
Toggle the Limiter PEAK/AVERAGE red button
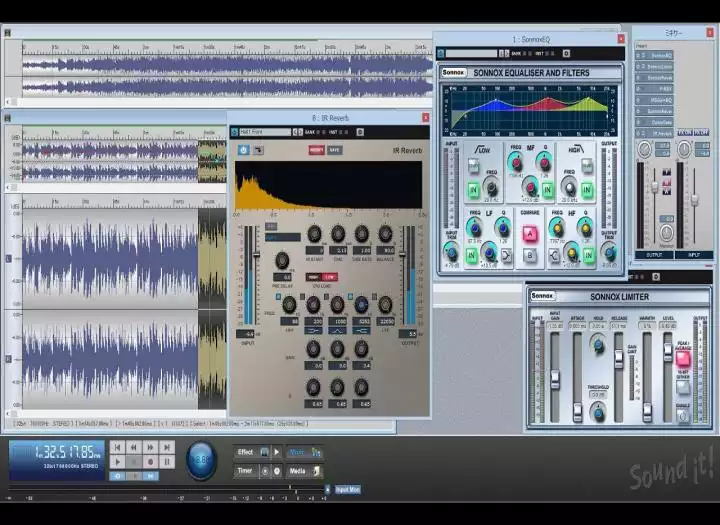point(683,359)
